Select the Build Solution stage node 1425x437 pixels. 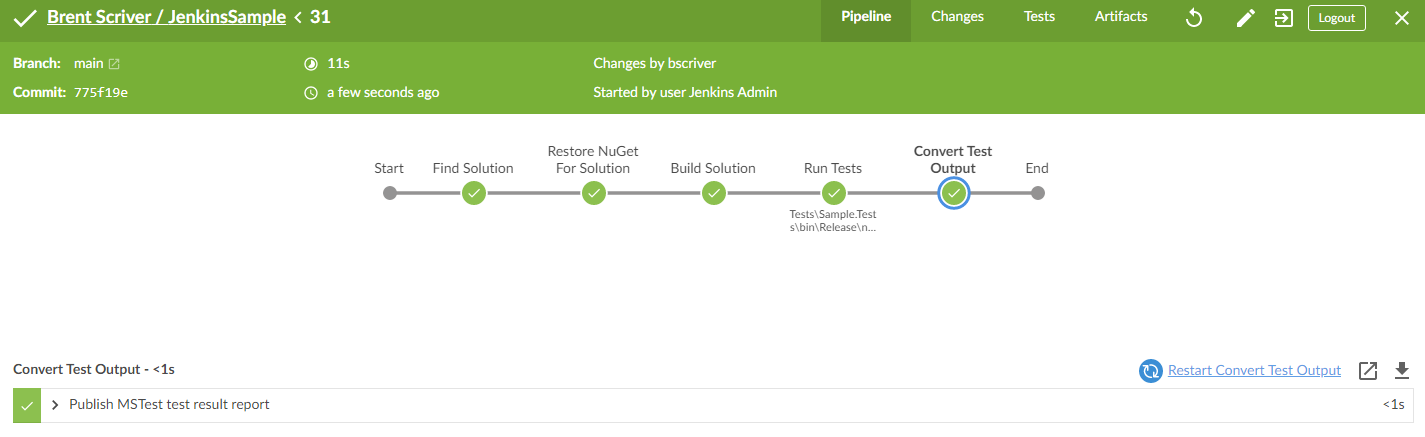(714, 193)
